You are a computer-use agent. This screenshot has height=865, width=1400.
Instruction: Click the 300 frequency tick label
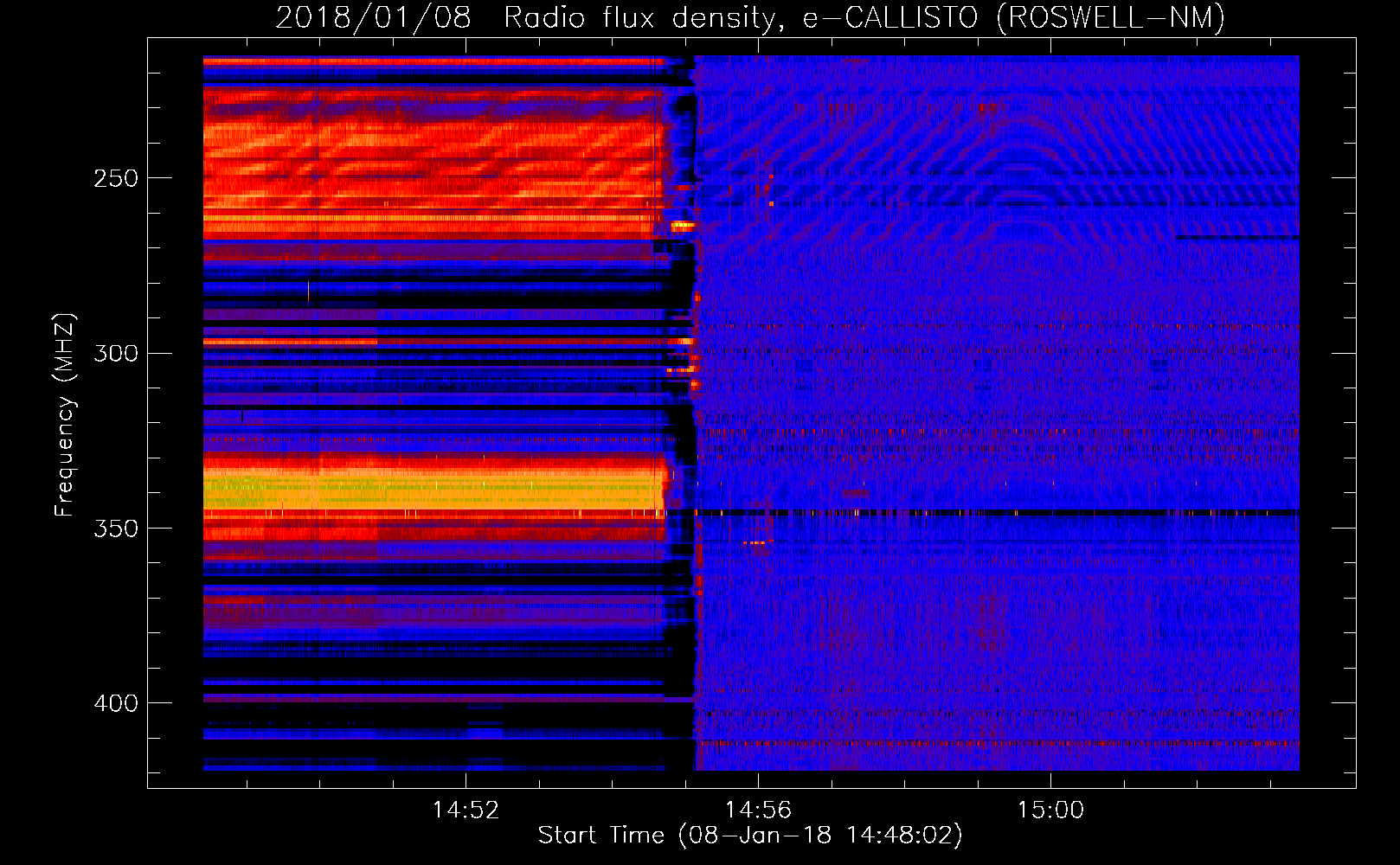[116, 353]
